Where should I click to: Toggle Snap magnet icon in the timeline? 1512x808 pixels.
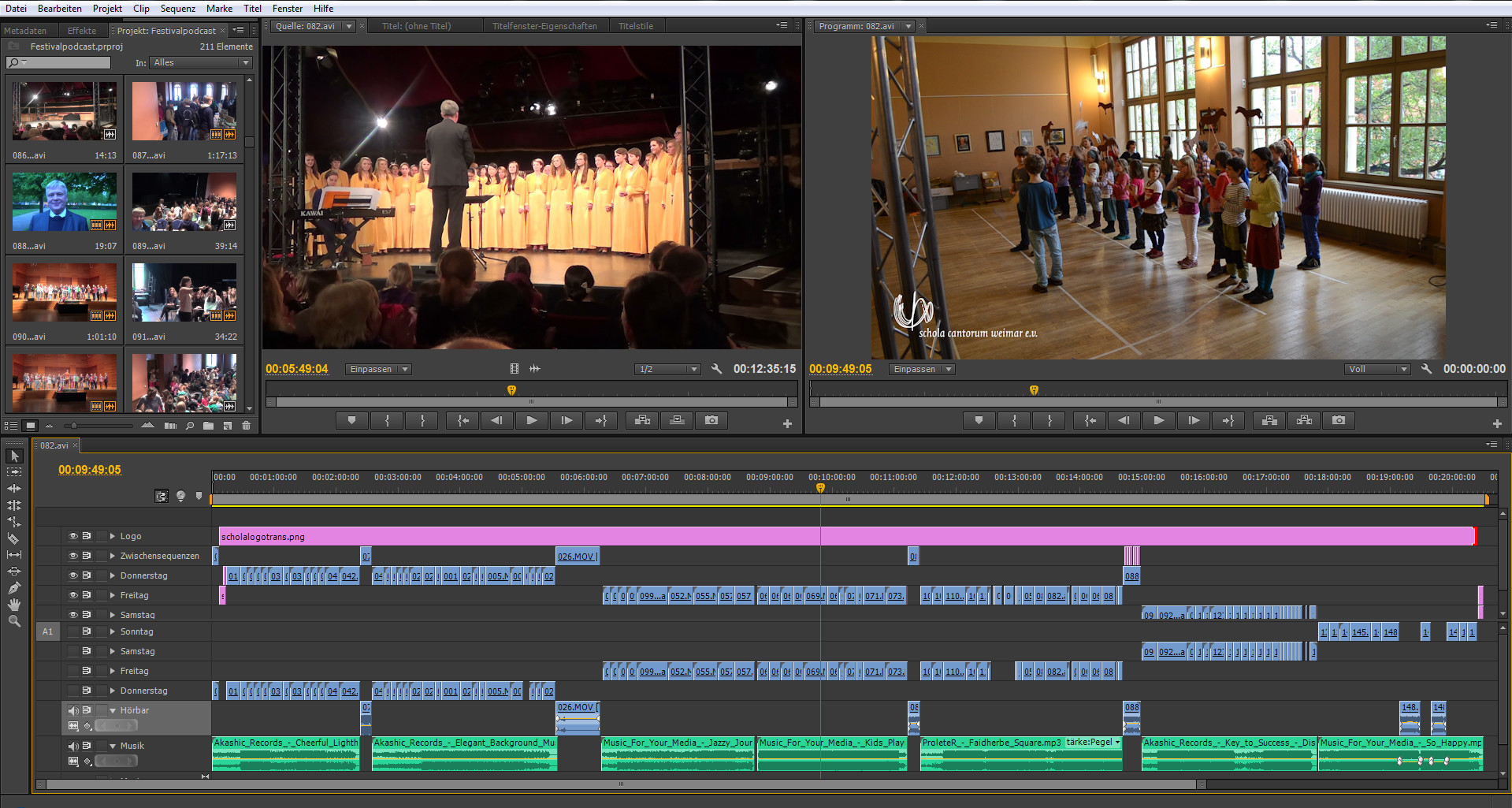point(162,496)
